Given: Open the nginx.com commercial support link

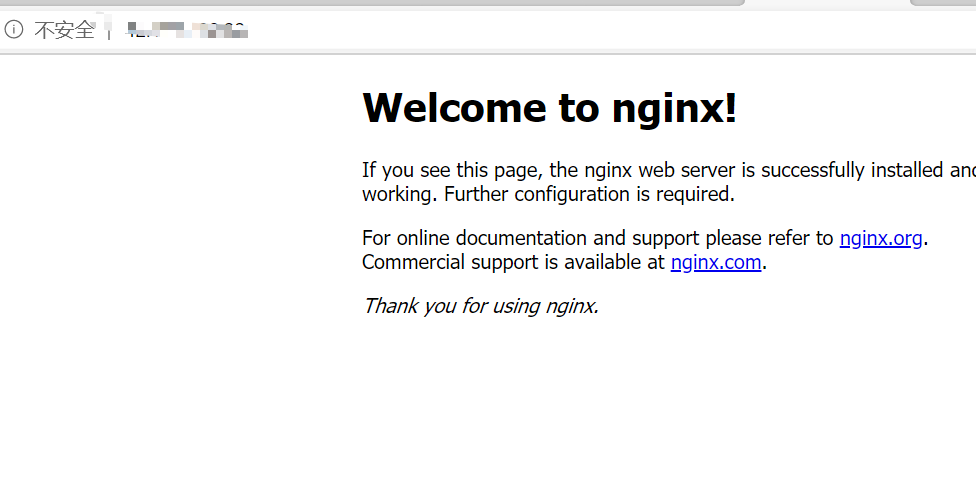Looking at the screenshot, I should (x=716, y=263).
